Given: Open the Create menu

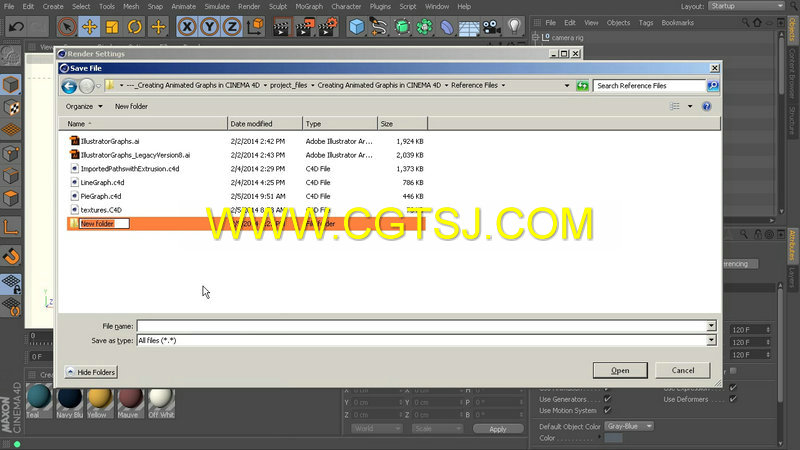Looking at the screenshot, I should [53, 7].
